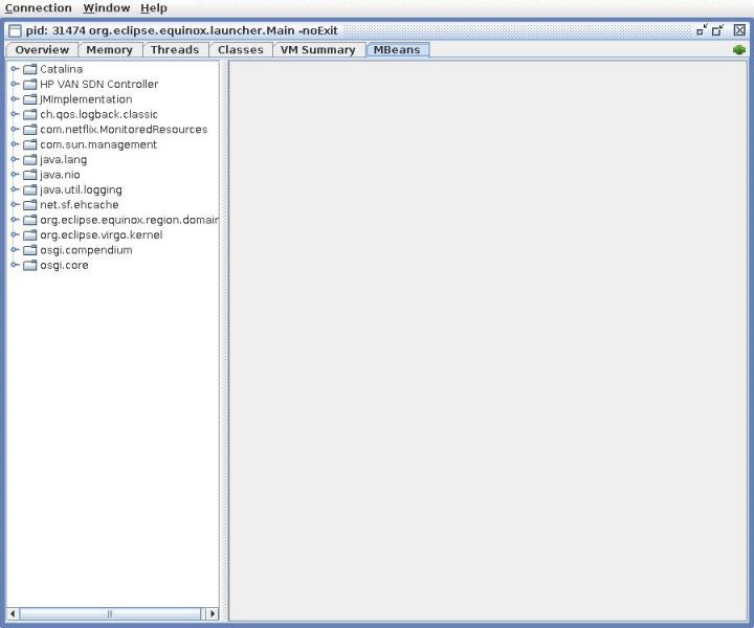Click the window icon beside pid 31474
754x628 pixels.
coord(15,31)
